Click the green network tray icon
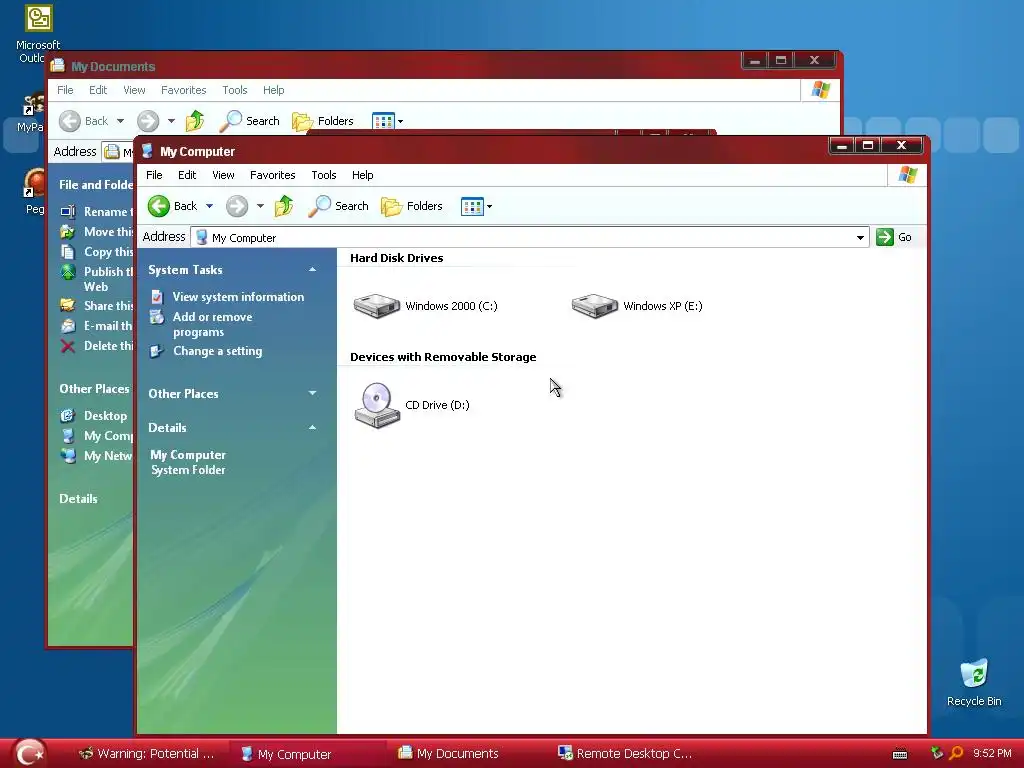The width and height of the screenshot is (1024, 768). [937, 753]
